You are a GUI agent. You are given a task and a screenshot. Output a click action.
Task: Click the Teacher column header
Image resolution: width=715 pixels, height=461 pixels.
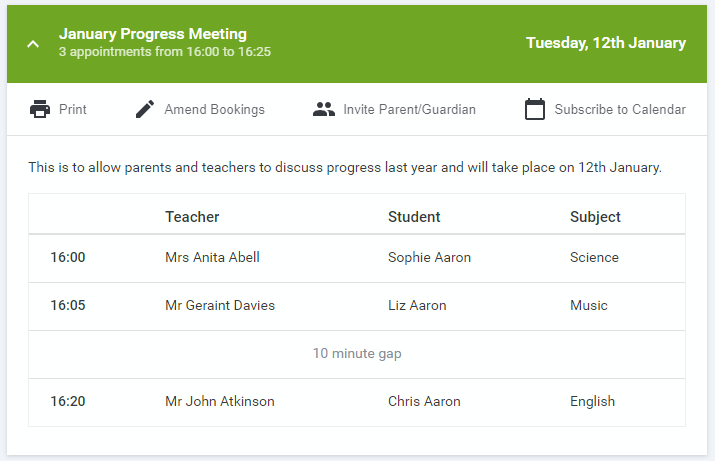click(x=192, y=217)
